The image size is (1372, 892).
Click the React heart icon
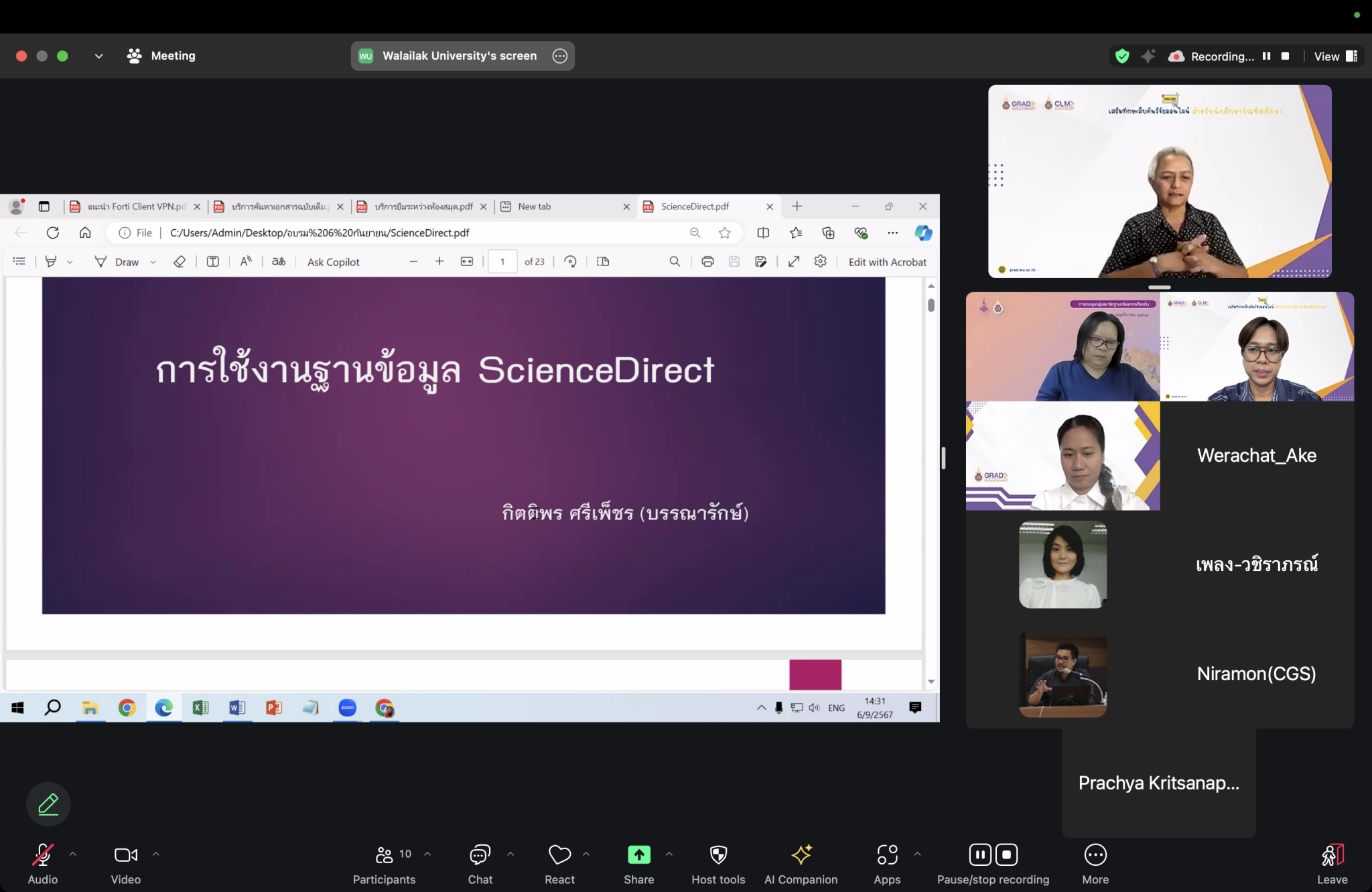(x=559, y=854)
